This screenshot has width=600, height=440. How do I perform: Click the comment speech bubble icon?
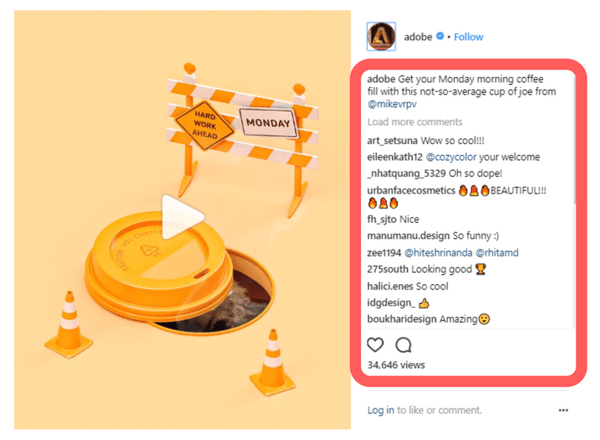click(403, 345)
